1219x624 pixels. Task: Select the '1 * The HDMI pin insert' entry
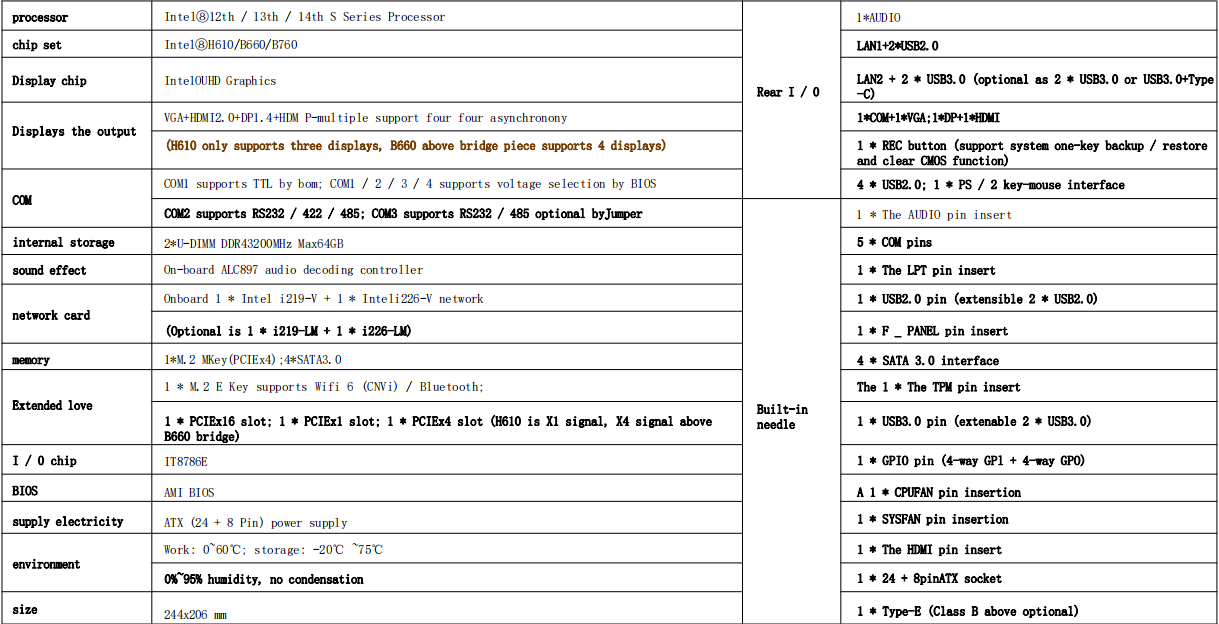929,549
